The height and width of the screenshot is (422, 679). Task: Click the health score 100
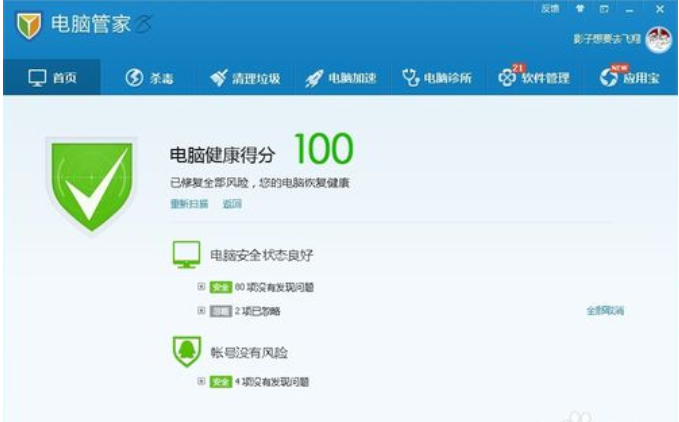click(324, 150)
